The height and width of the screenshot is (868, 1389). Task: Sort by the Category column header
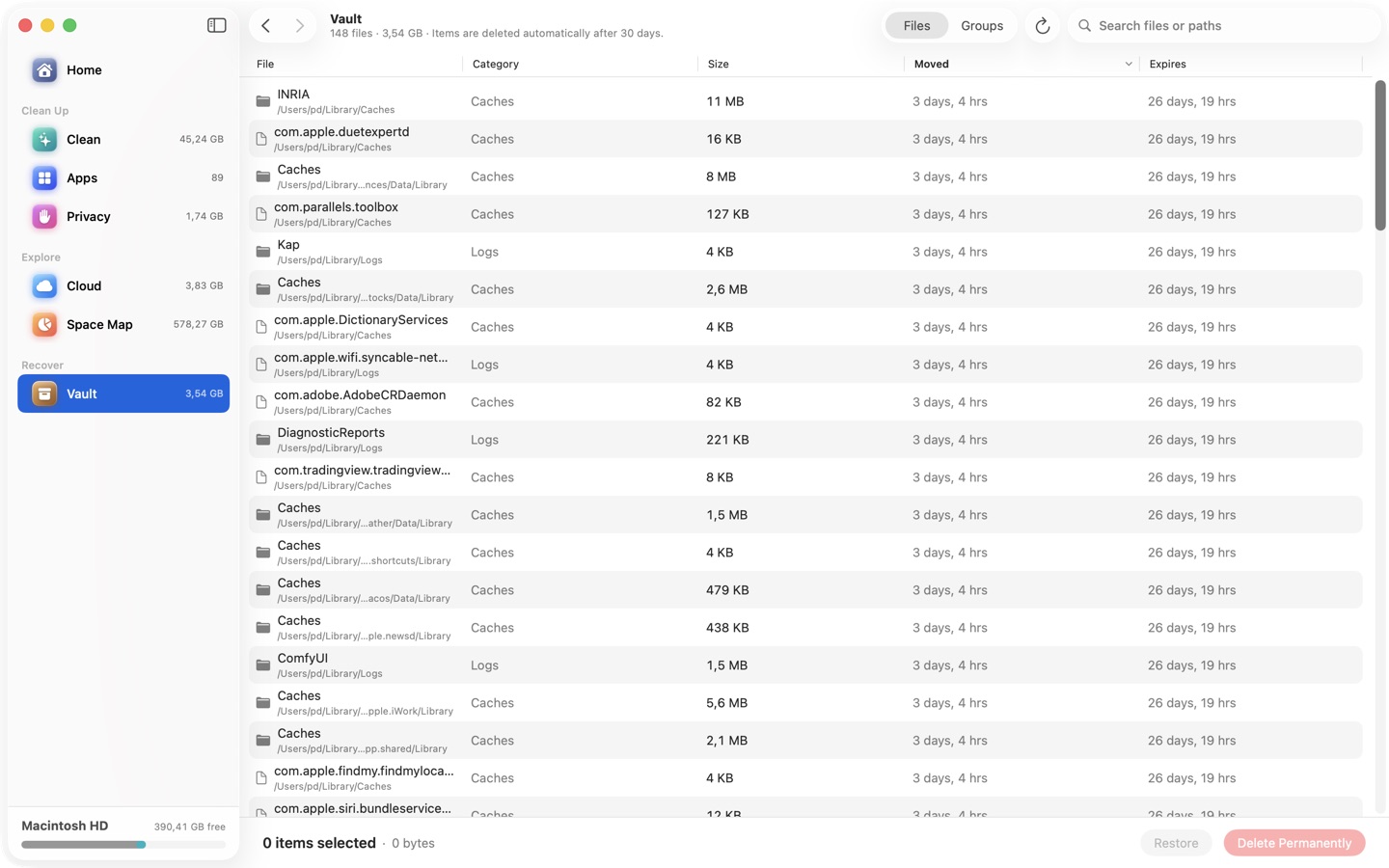point(580,64)
